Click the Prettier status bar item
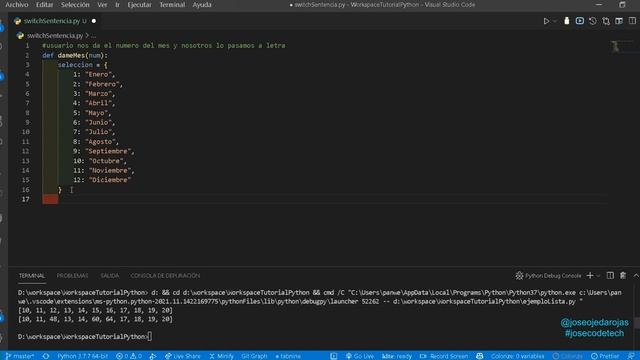 click(x=605, y=356)
